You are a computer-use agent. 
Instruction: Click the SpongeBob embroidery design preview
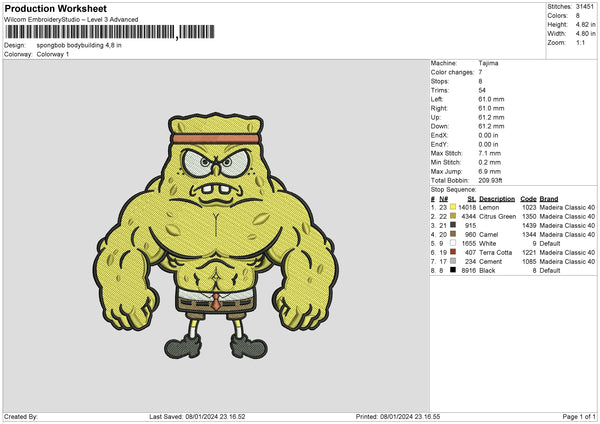tap(215, 236)
